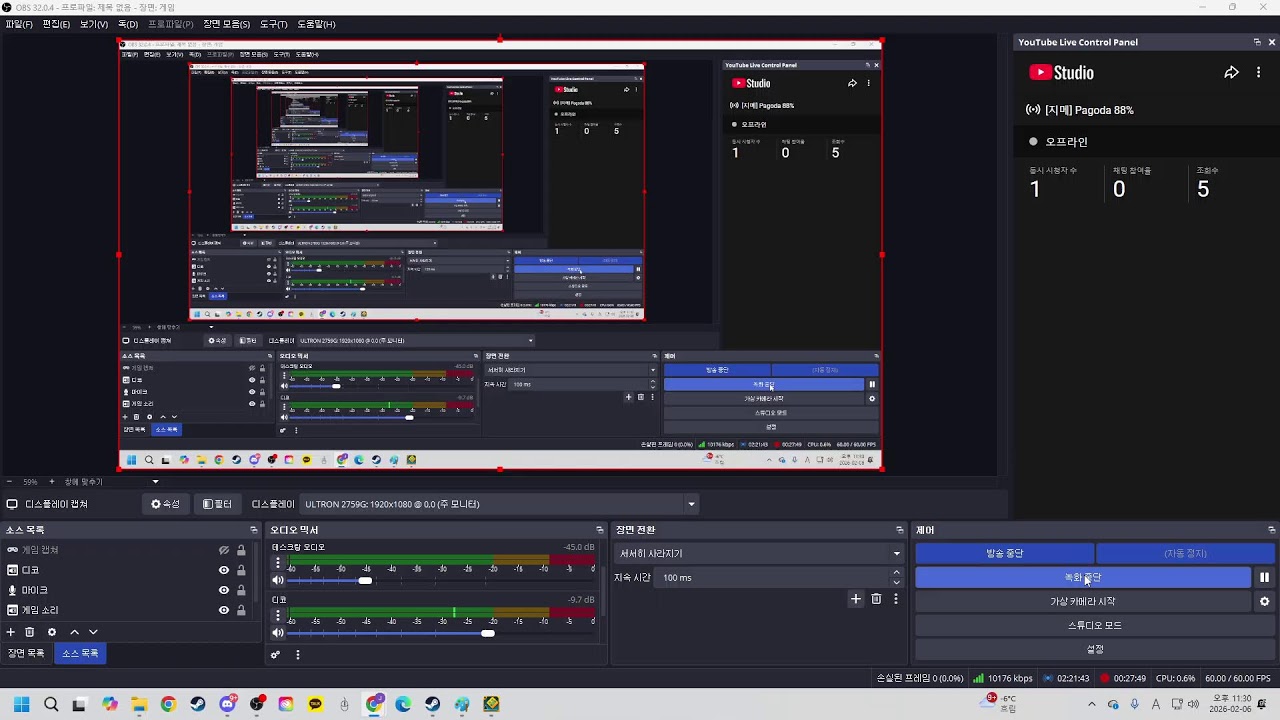The width and height of the screenshot is (1280, 720).
Task: Expand the 서서히 사라지기 transition dropdown
Action: [x=758, y=553]
